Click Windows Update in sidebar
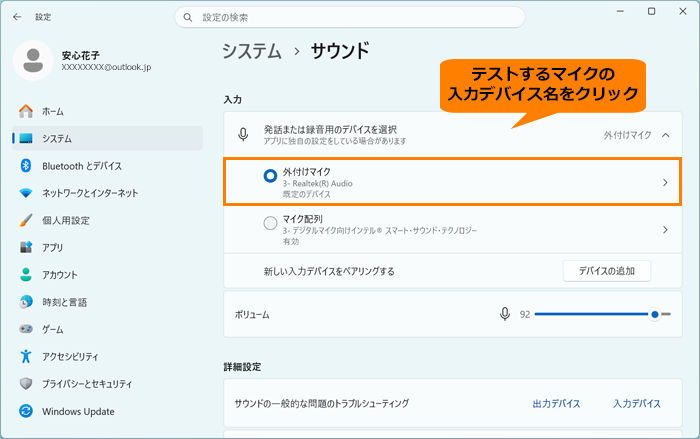700x439 pixels. 78,411
